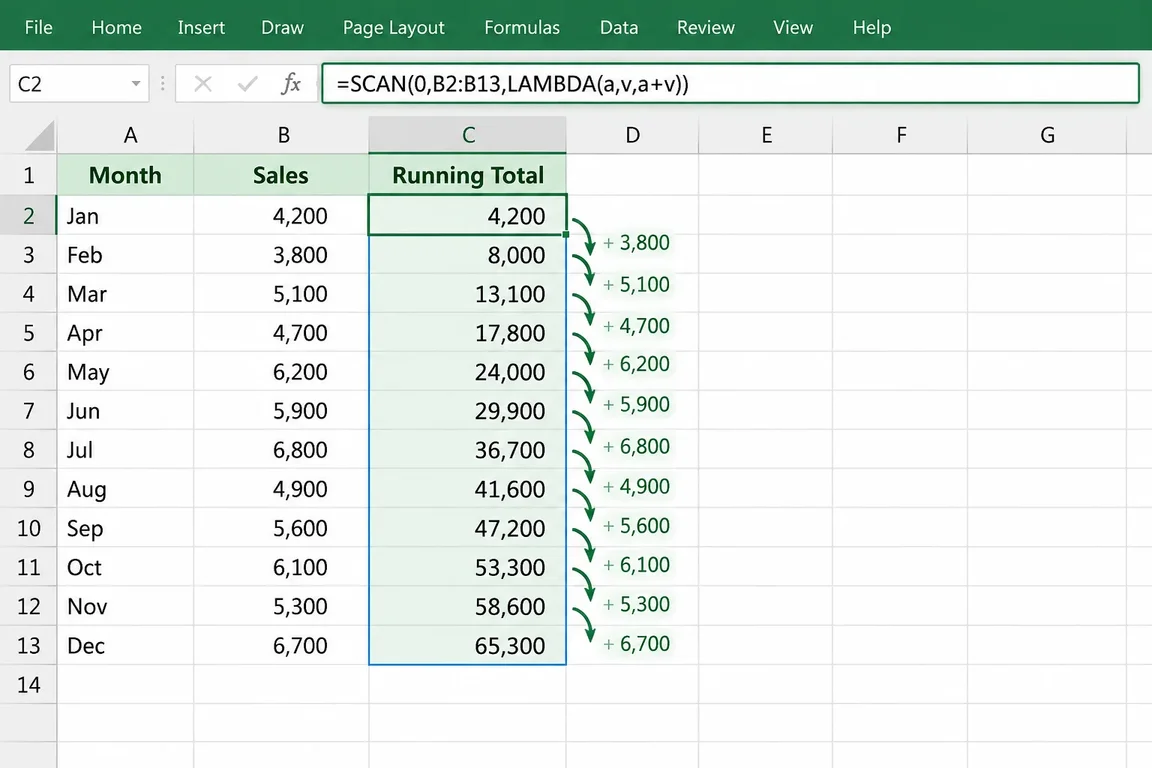Viewport: 1152px width, 768px height.
Task: Select the Sep cell
Action: (x=126, y=528)
